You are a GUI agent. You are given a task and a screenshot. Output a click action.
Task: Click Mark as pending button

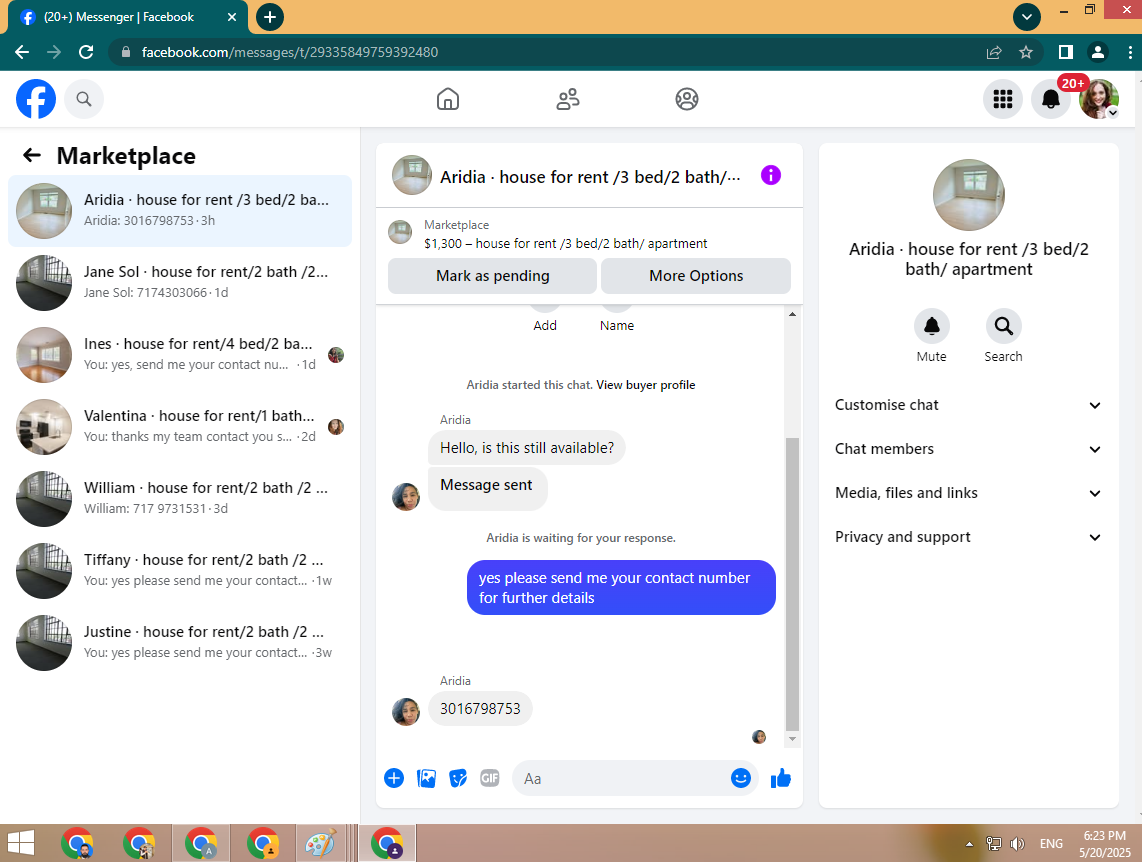point(492,276)
